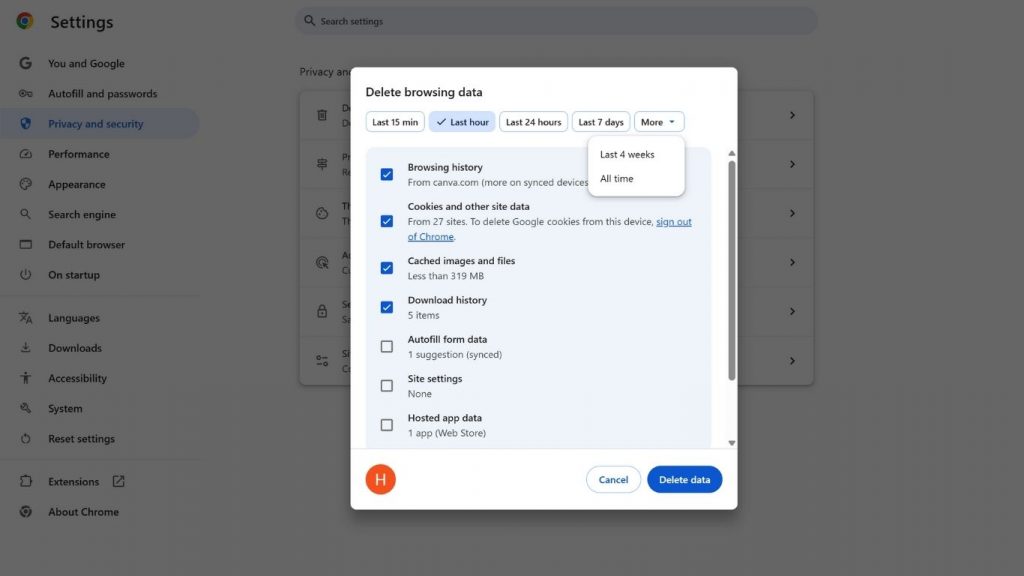The width and height of the screenshot is (1024, 576).
Task: Select Last 4 weeks option
Action: coord(627,155)
